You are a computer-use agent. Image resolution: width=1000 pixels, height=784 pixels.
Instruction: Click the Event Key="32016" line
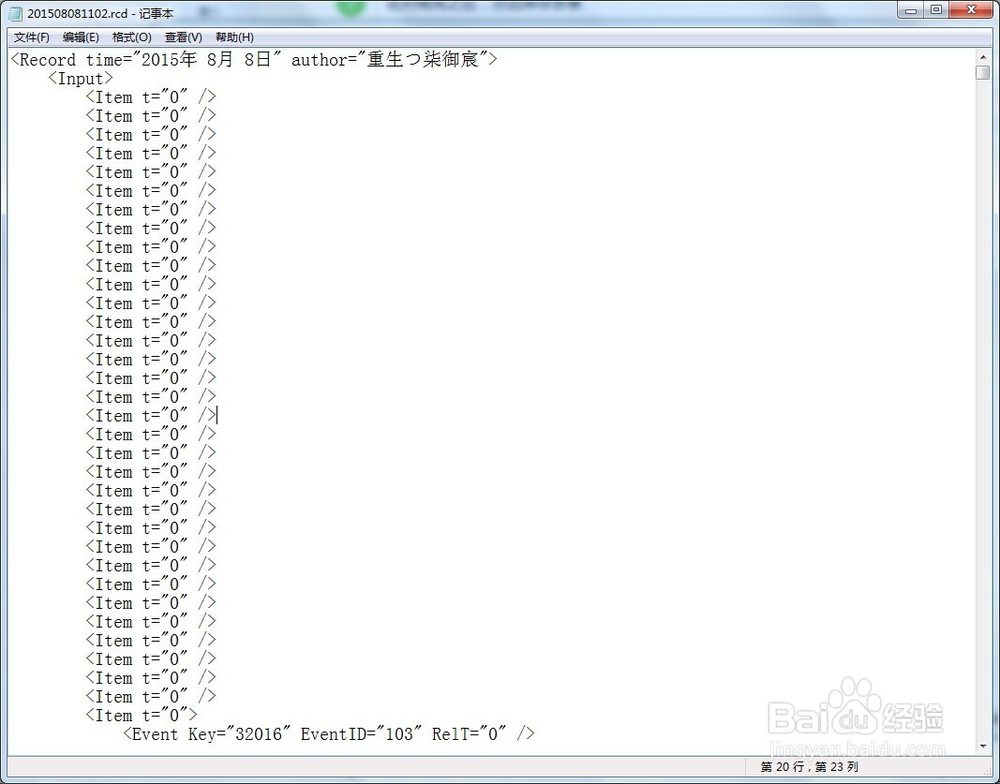point(329,734)
